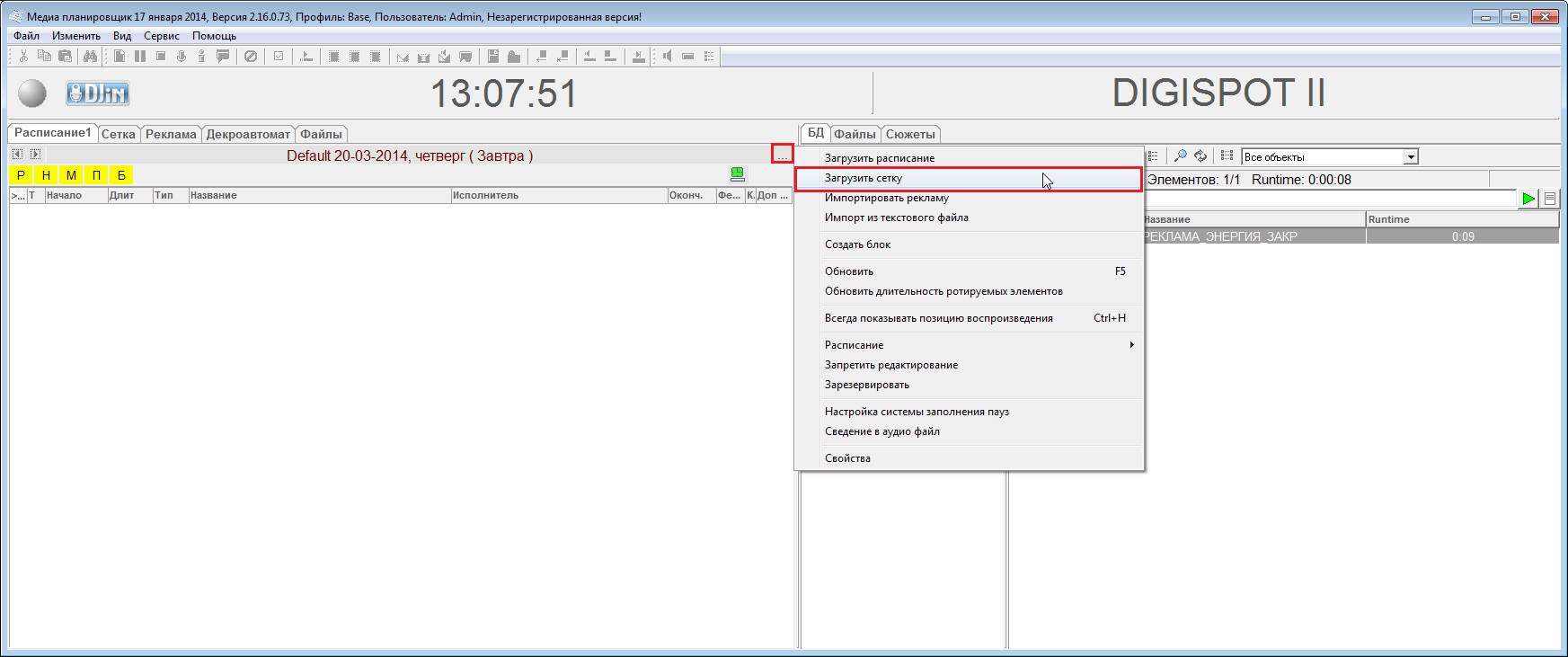Image resolution: width=1568 pixels, height=657 pixels.
Task: Click the checkmark box toolbar icon
Action: (x=279, y=56)
